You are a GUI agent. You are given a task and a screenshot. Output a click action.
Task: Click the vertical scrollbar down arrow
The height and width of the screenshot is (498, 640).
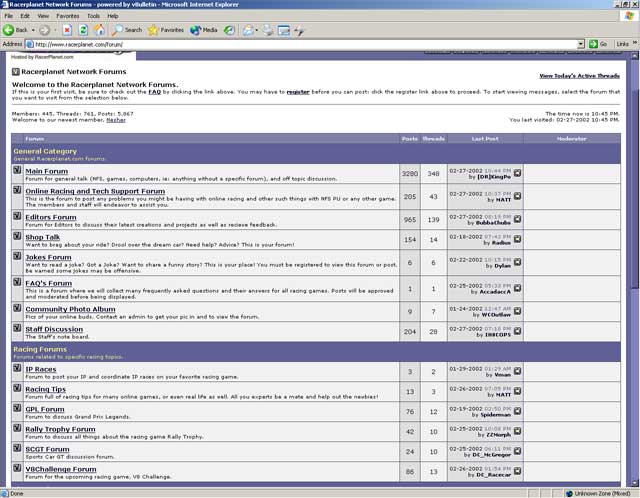(x=635, y=483)
